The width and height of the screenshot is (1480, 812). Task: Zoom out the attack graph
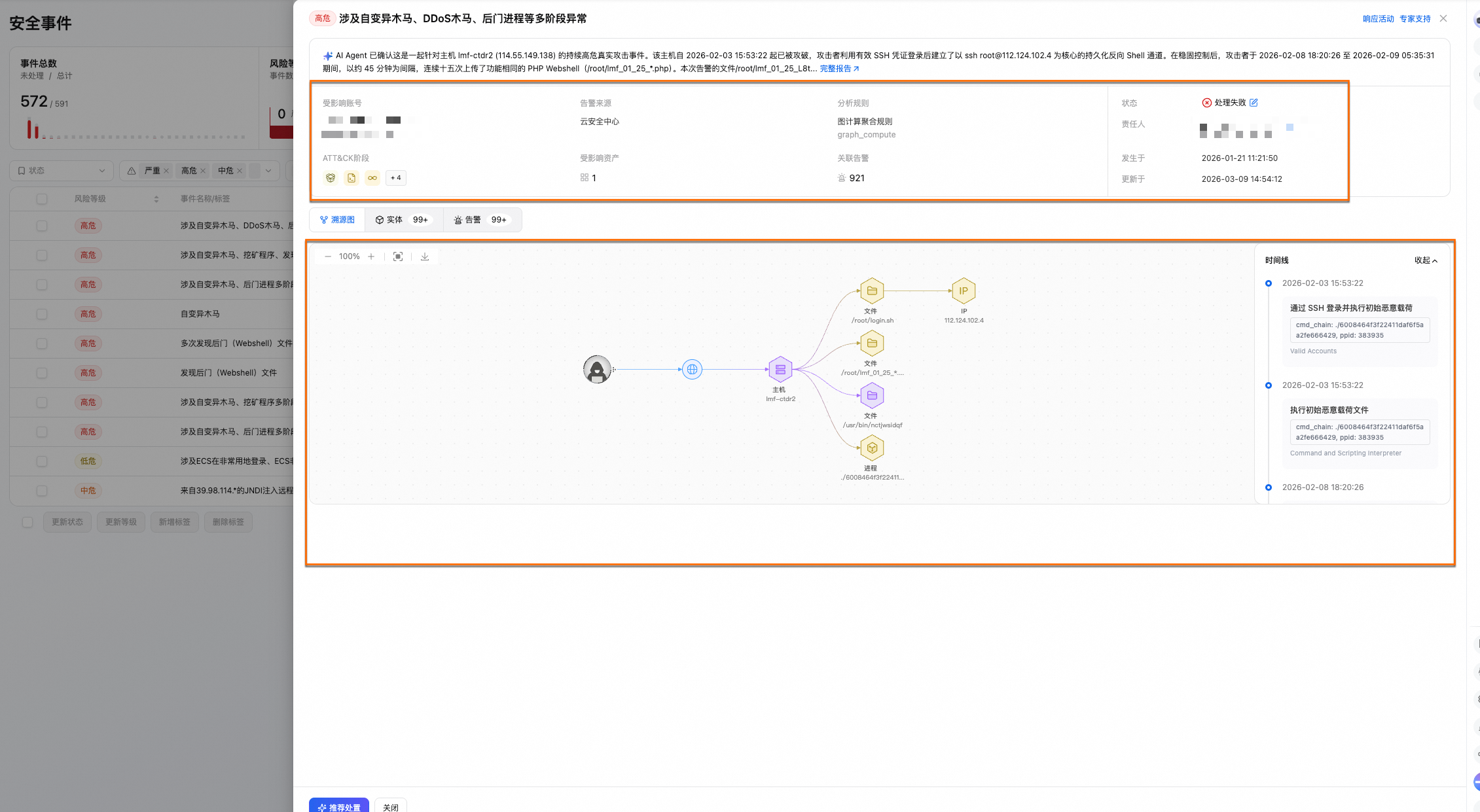328,256
